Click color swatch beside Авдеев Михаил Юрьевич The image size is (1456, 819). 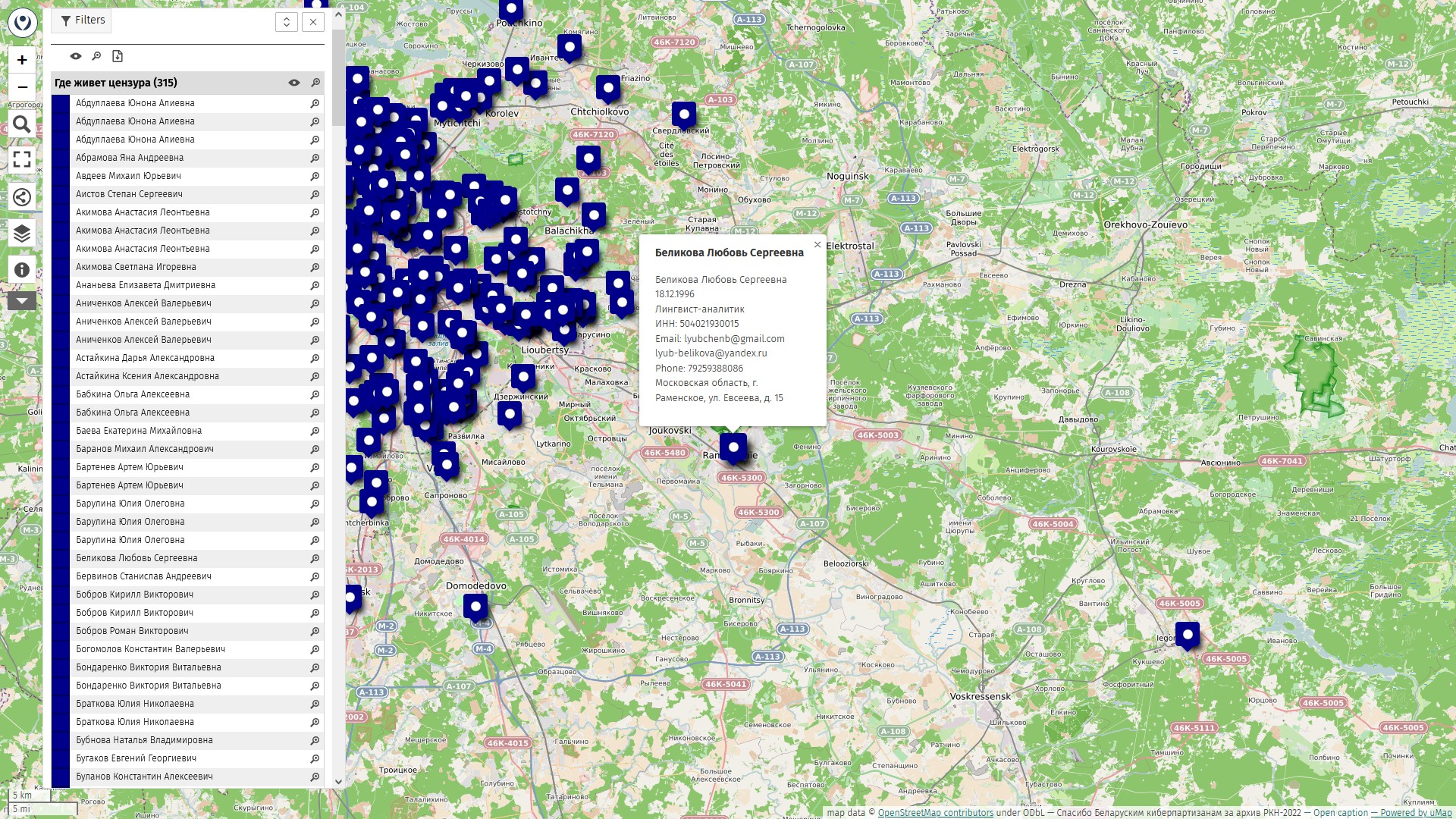pos(61,176)
